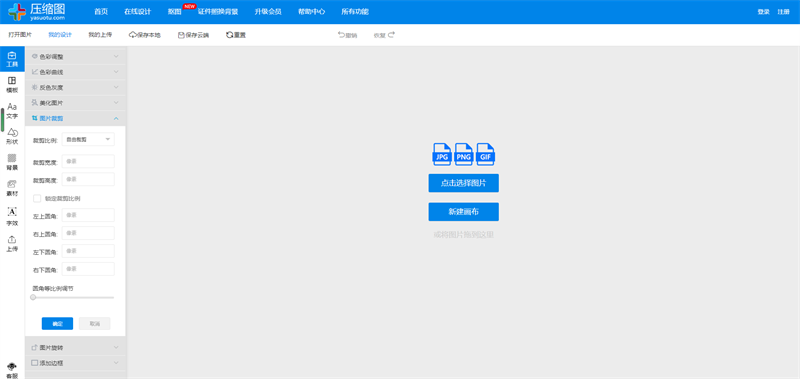Open 在线设计 online design menu item

point(137,12)
